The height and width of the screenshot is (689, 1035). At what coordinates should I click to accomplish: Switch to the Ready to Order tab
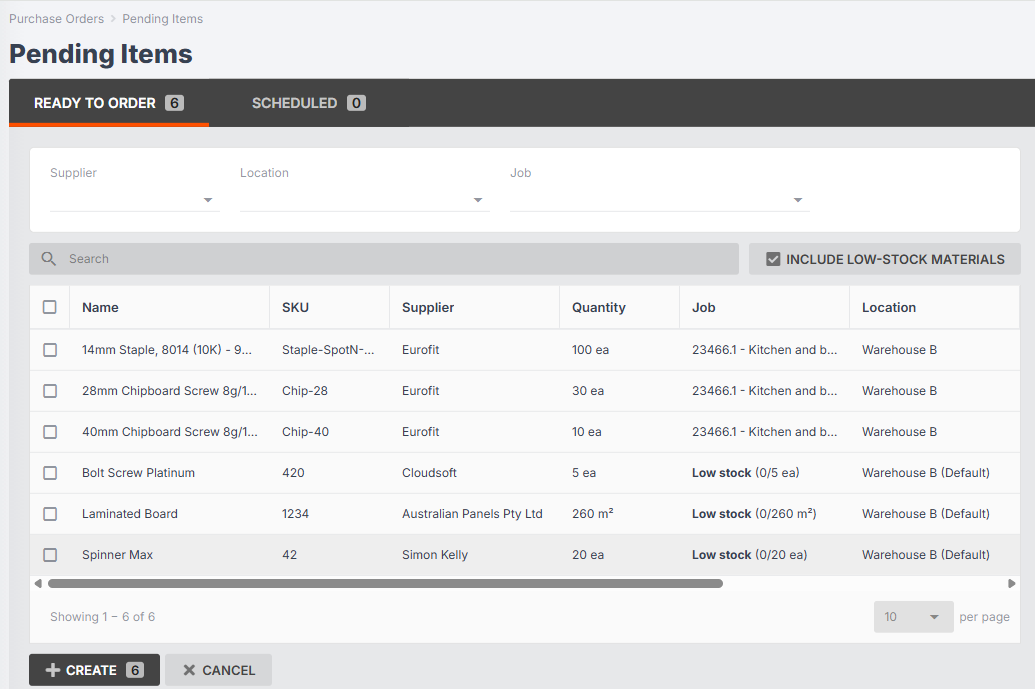109,103
